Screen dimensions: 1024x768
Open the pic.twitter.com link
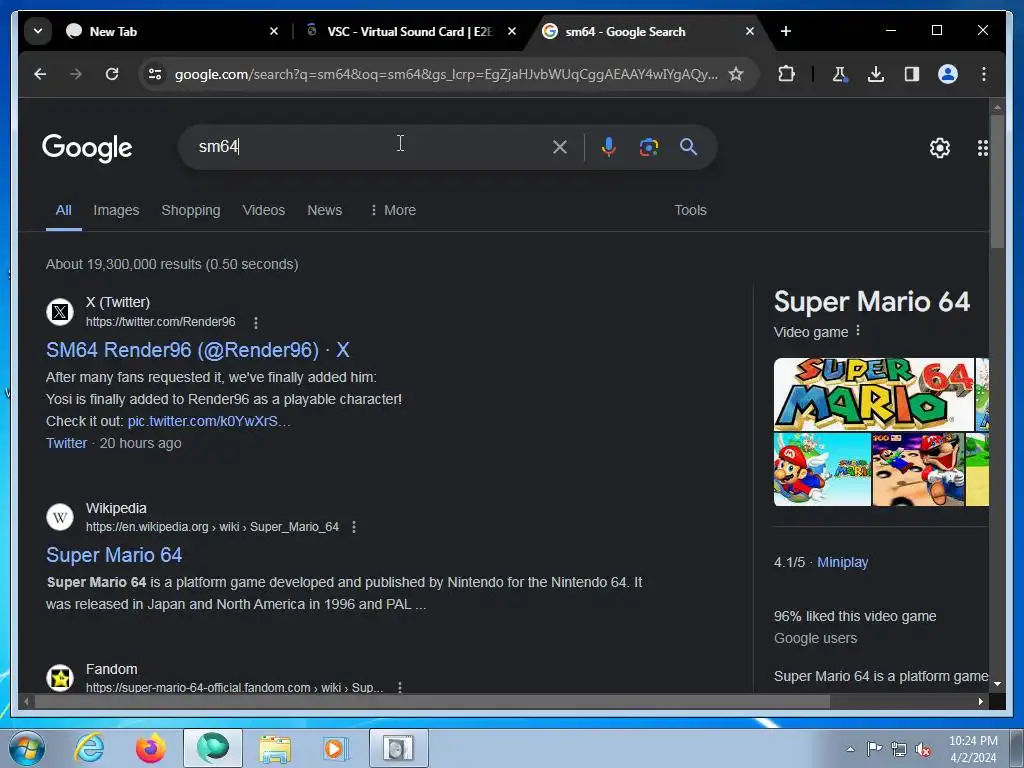point(209,421)
